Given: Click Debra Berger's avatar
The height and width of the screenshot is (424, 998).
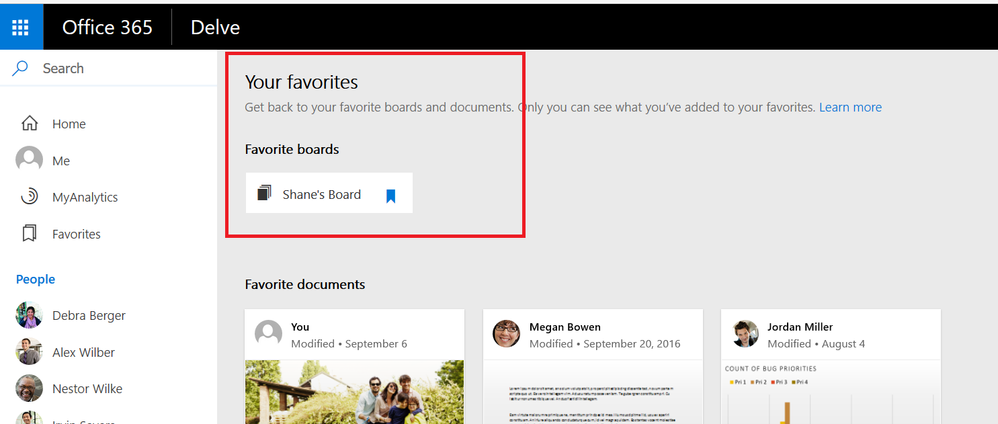Looking at the screenshot, I should coord(29,315).
